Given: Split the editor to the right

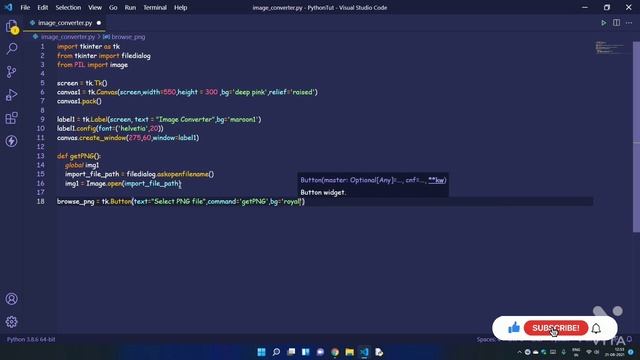Looking at the screenshot, I should pyautogui.click(x=616, y=23).
